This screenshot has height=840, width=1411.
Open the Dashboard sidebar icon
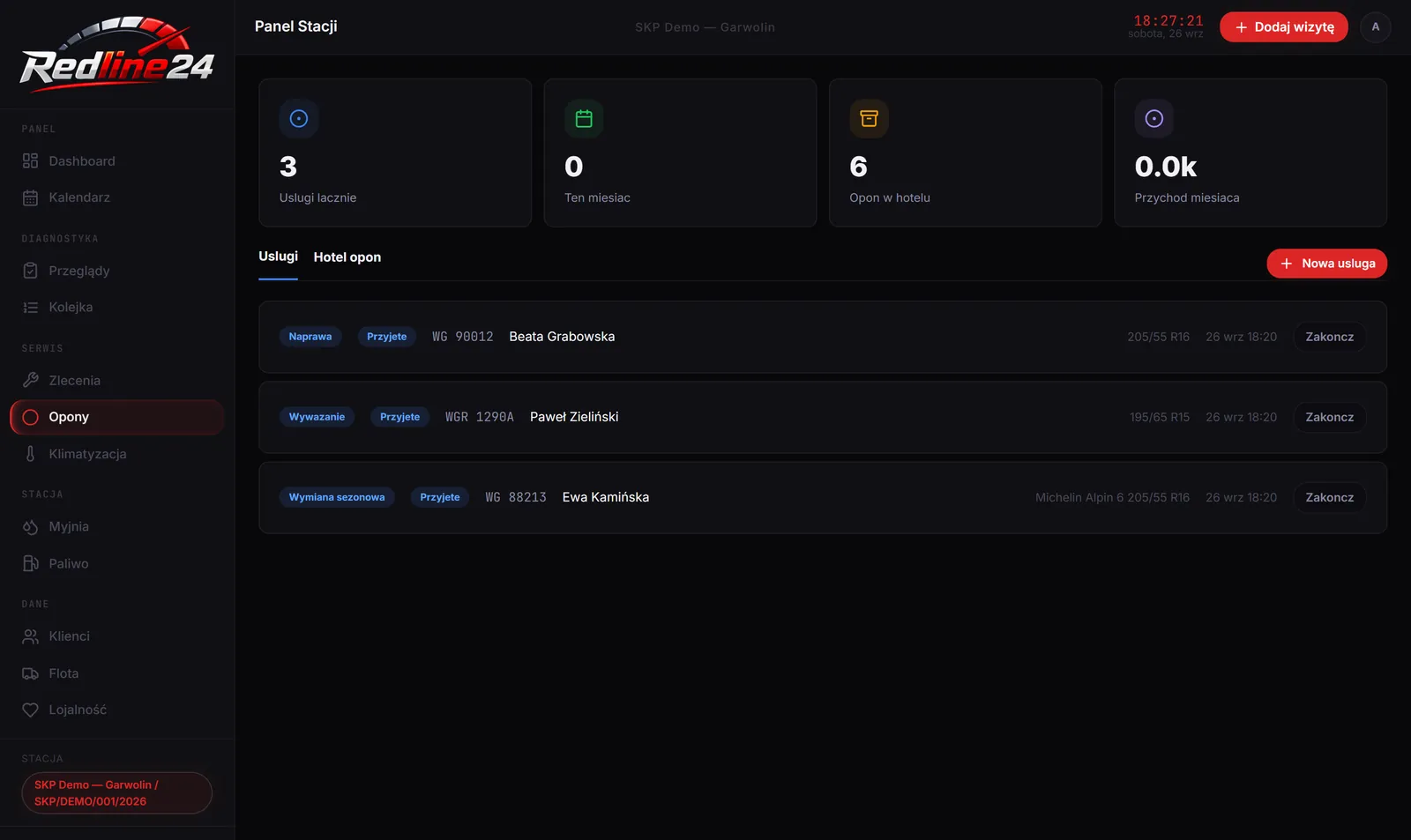pos(30,160)
